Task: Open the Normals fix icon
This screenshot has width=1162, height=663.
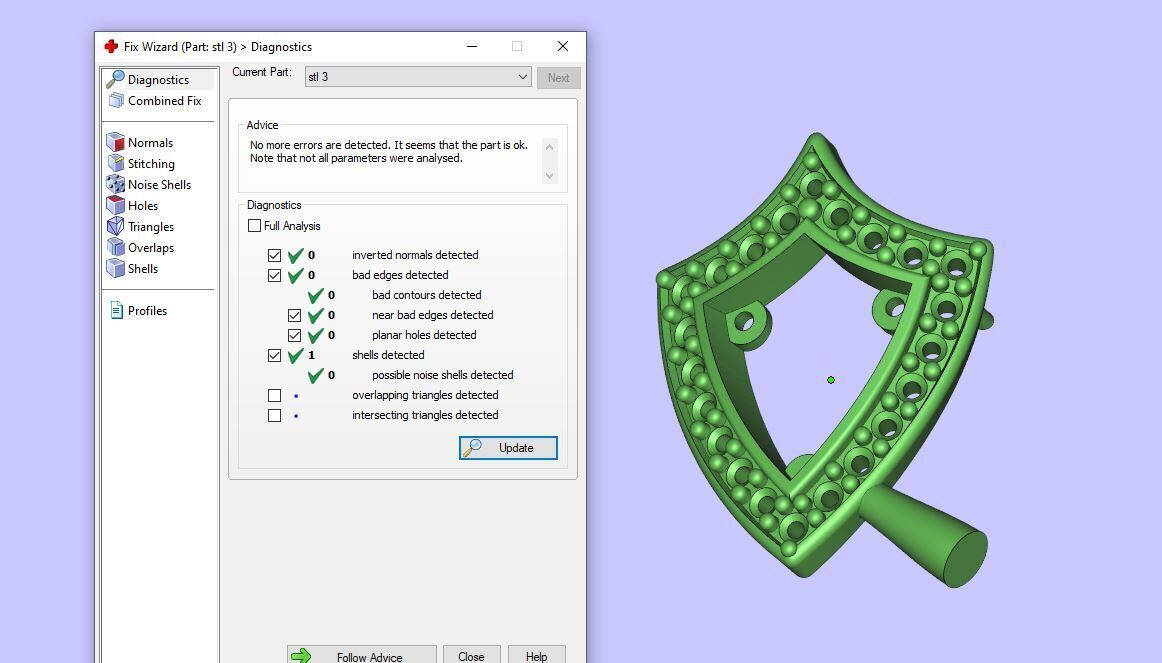Action: pos(116,142)
